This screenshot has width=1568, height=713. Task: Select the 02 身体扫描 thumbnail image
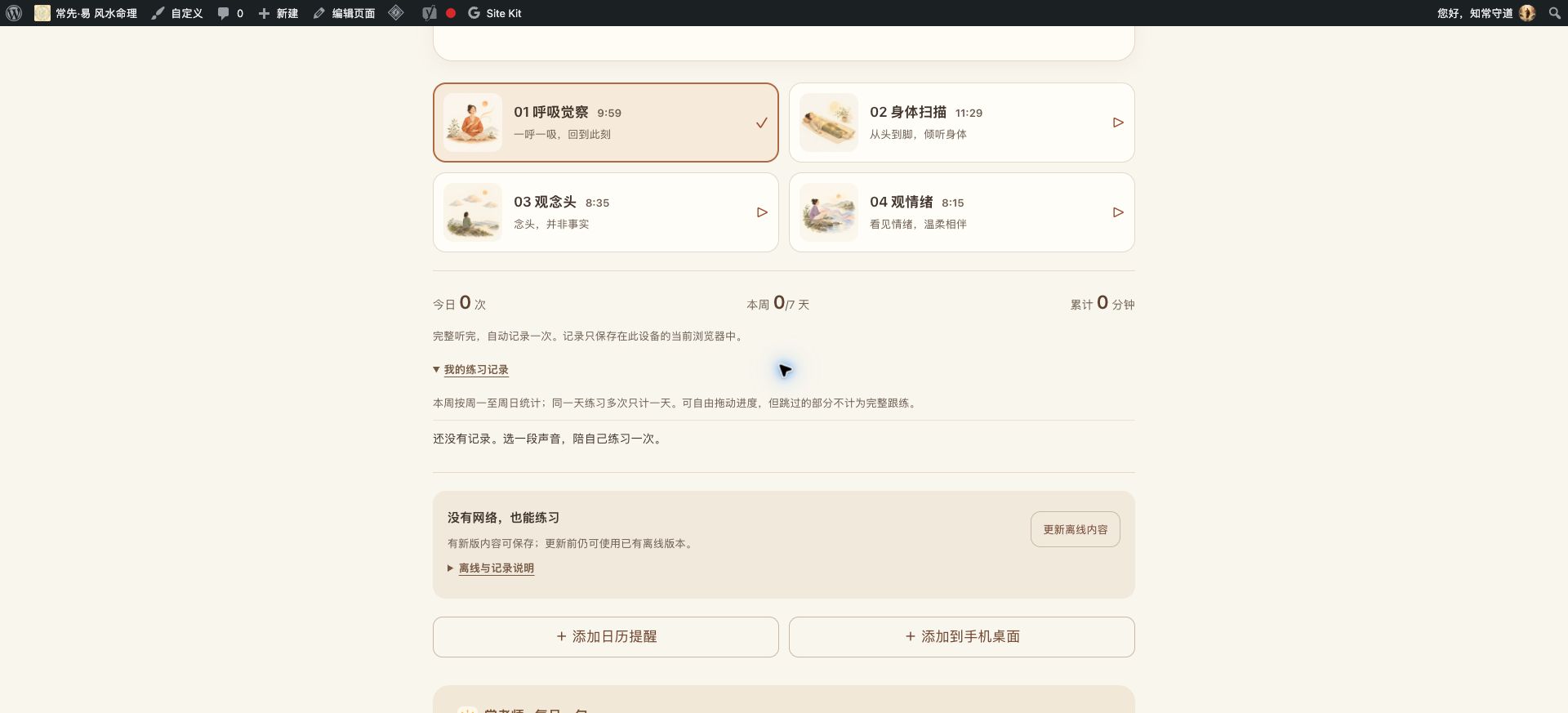829,123
